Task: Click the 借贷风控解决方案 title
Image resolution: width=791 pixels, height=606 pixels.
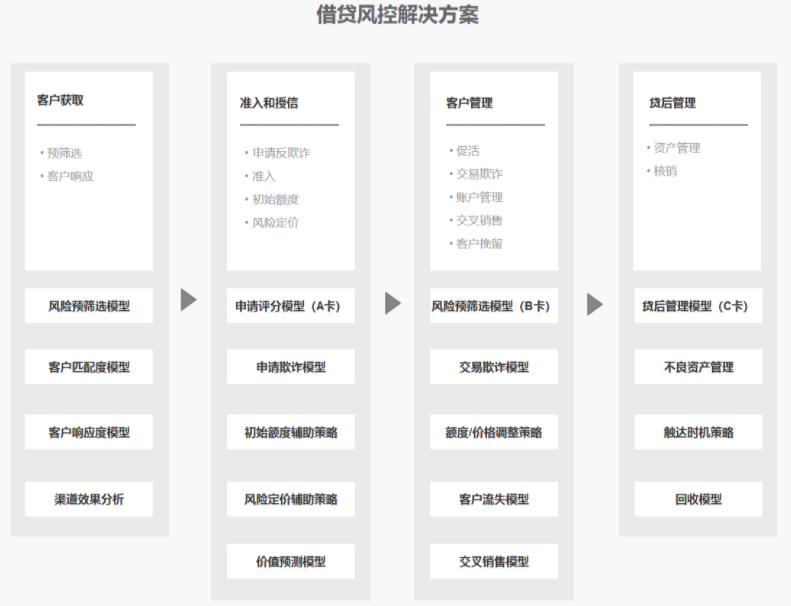Action: click(398, 14)
